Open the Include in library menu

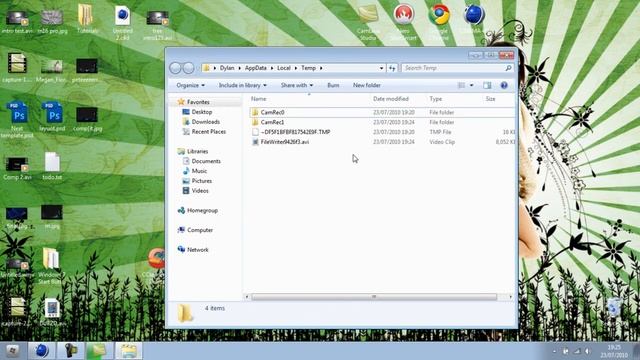click(242, 85)
